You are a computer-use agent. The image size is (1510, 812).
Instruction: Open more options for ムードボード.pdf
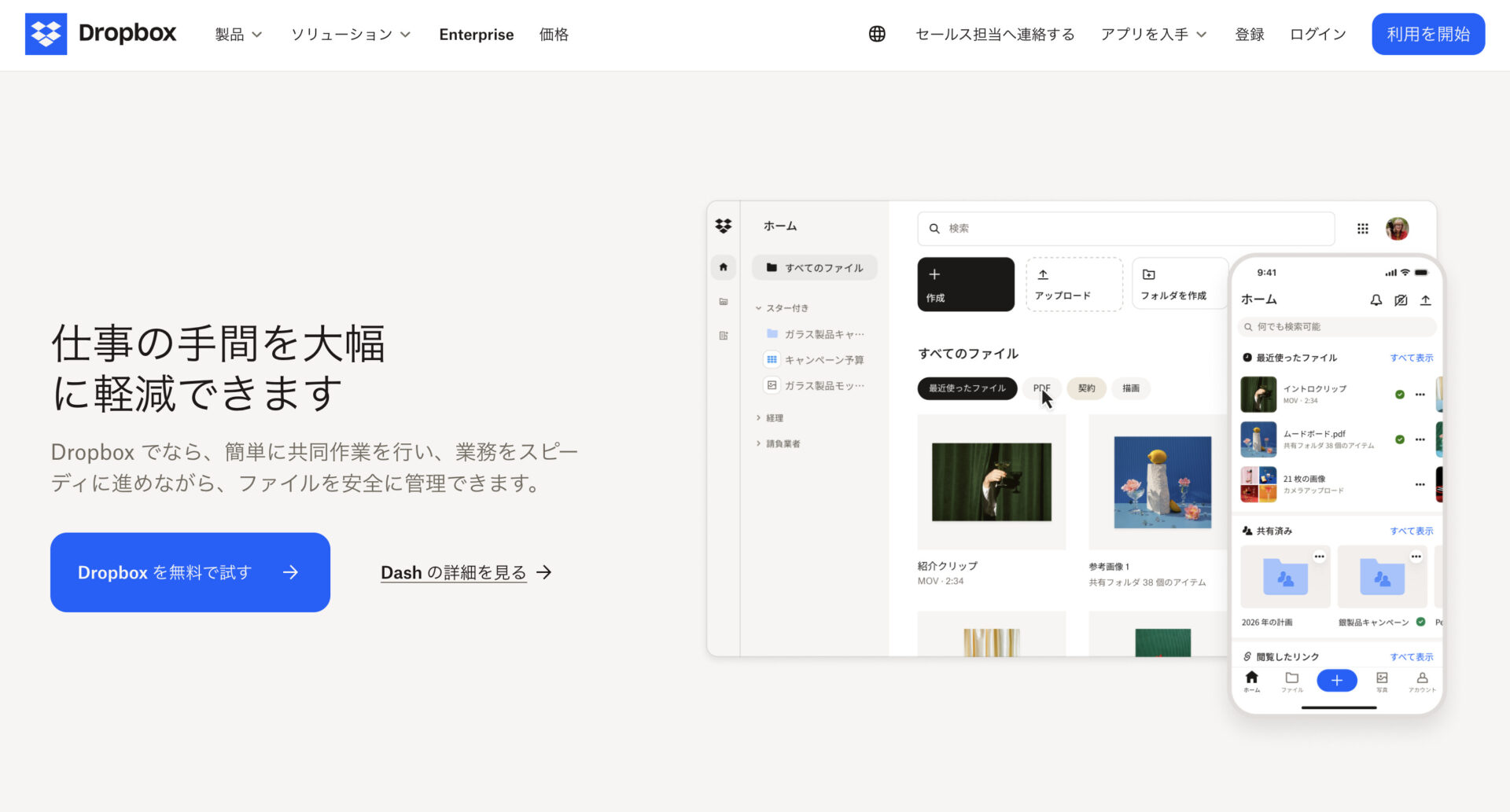pos(1420,439)
